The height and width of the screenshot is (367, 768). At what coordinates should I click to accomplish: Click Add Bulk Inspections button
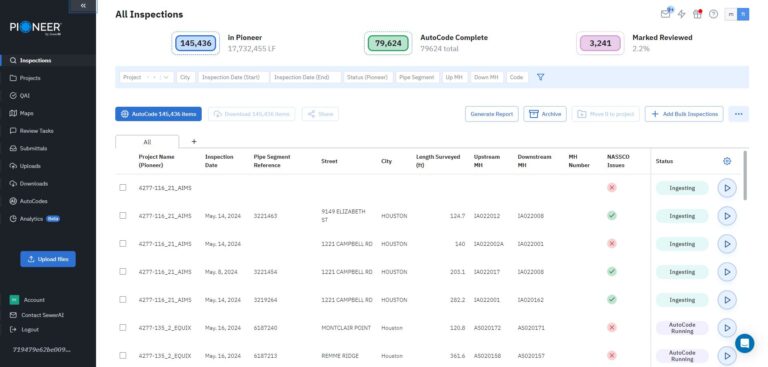pos(684,114)
